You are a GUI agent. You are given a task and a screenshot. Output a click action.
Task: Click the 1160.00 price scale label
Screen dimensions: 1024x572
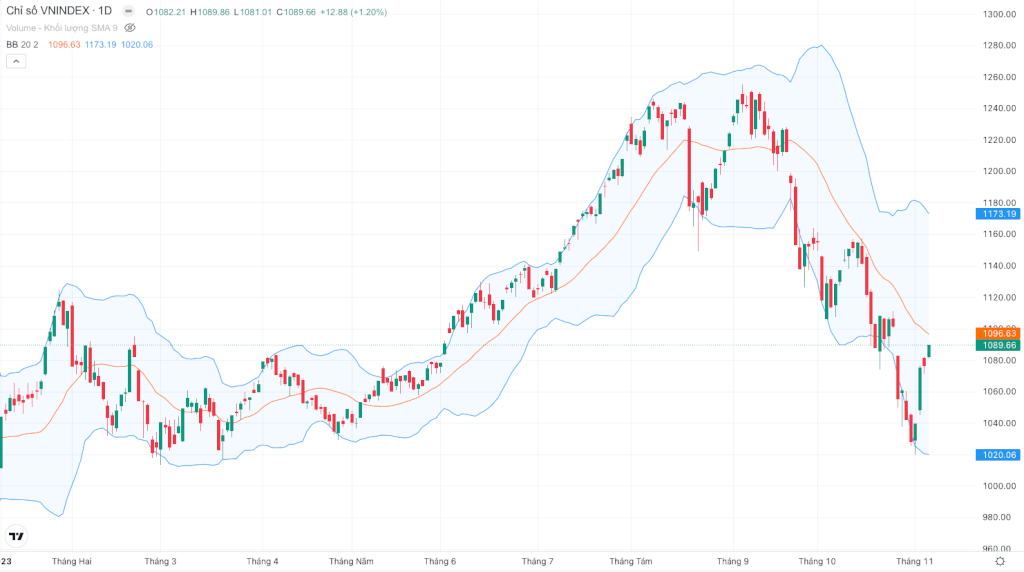pyautogui.click(x=1000, y=234)
